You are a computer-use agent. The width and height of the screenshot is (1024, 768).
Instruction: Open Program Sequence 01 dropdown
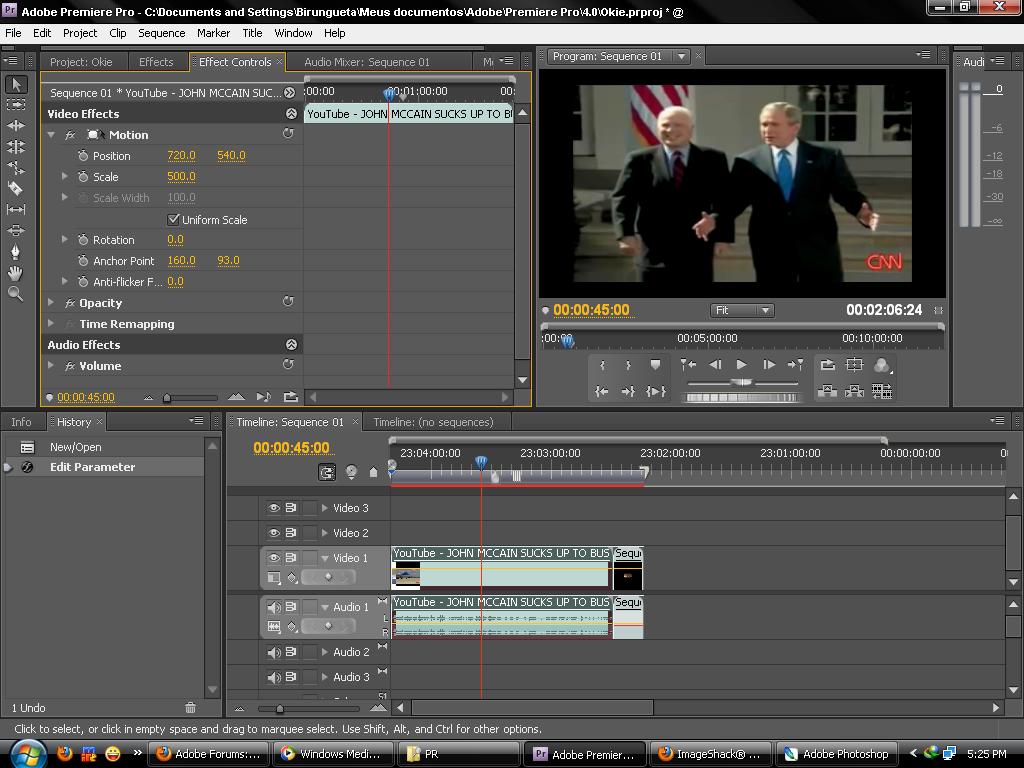681,56
